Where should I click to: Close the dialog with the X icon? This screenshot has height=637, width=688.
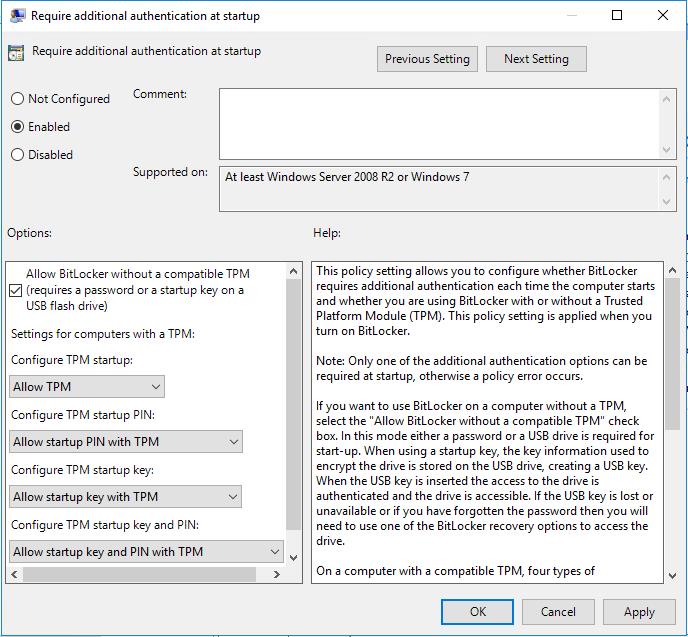click(x=663, y=15)
